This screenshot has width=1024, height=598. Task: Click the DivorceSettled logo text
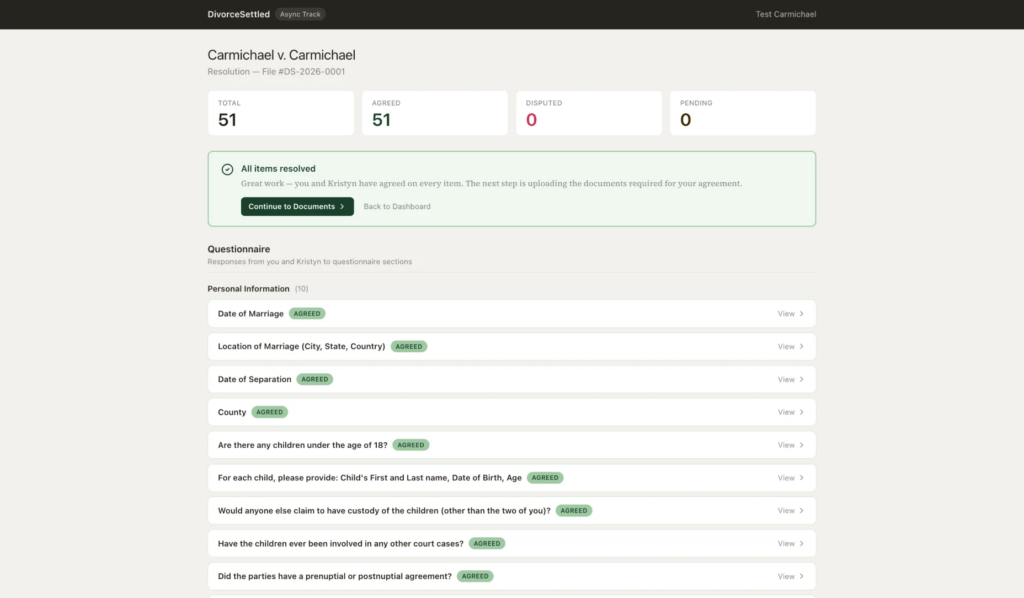pyautogui.click(x=238, y=14)
